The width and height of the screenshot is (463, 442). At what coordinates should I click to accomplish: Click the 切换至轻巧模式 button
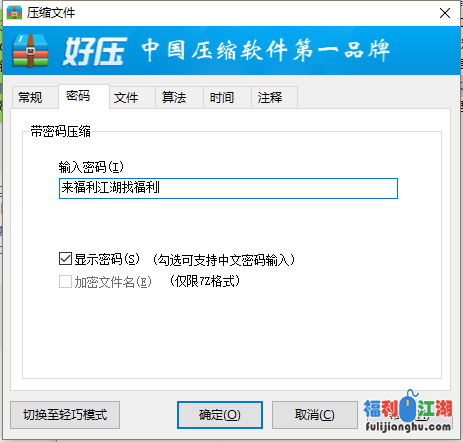(65, 415)
